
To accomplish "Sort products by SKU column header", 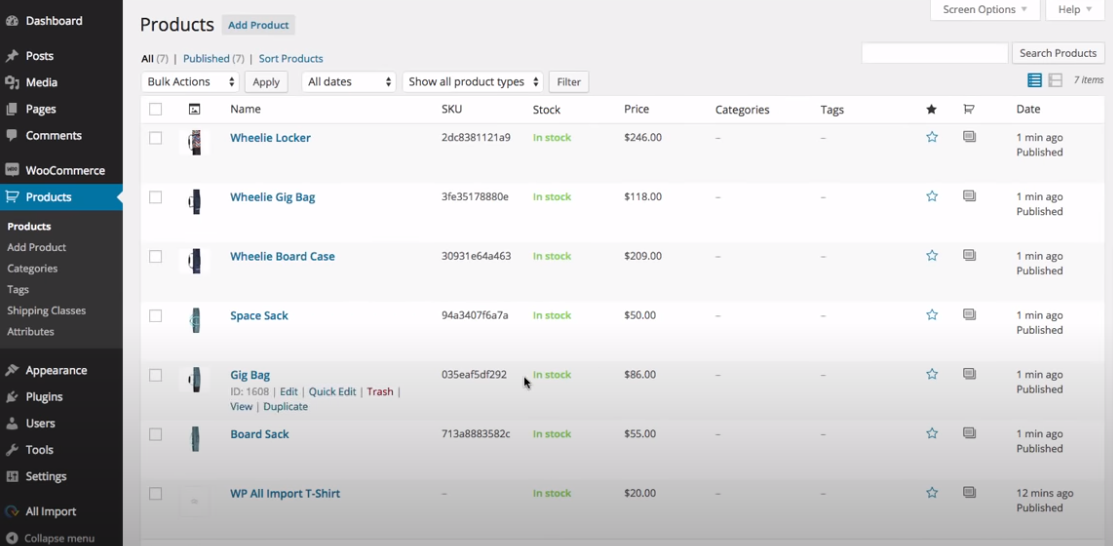I will pyautogui.click(x=451, y=109).
